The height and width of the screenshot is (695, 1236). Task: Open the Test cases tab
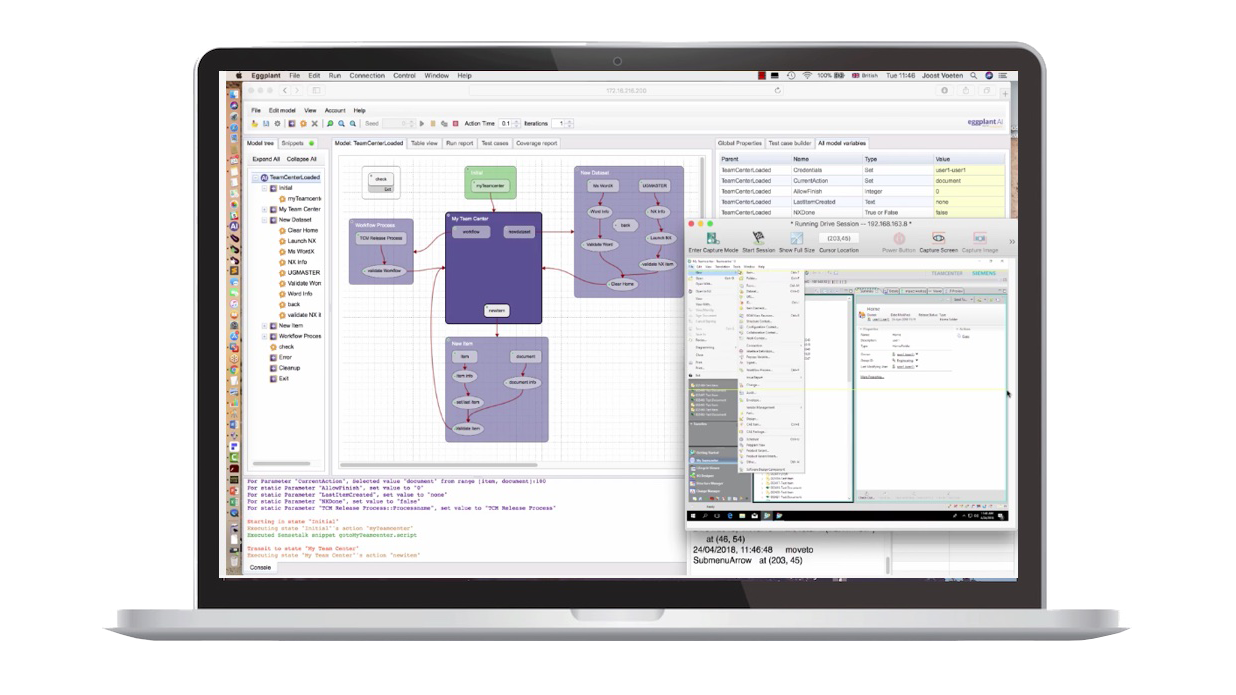point(495,143)
